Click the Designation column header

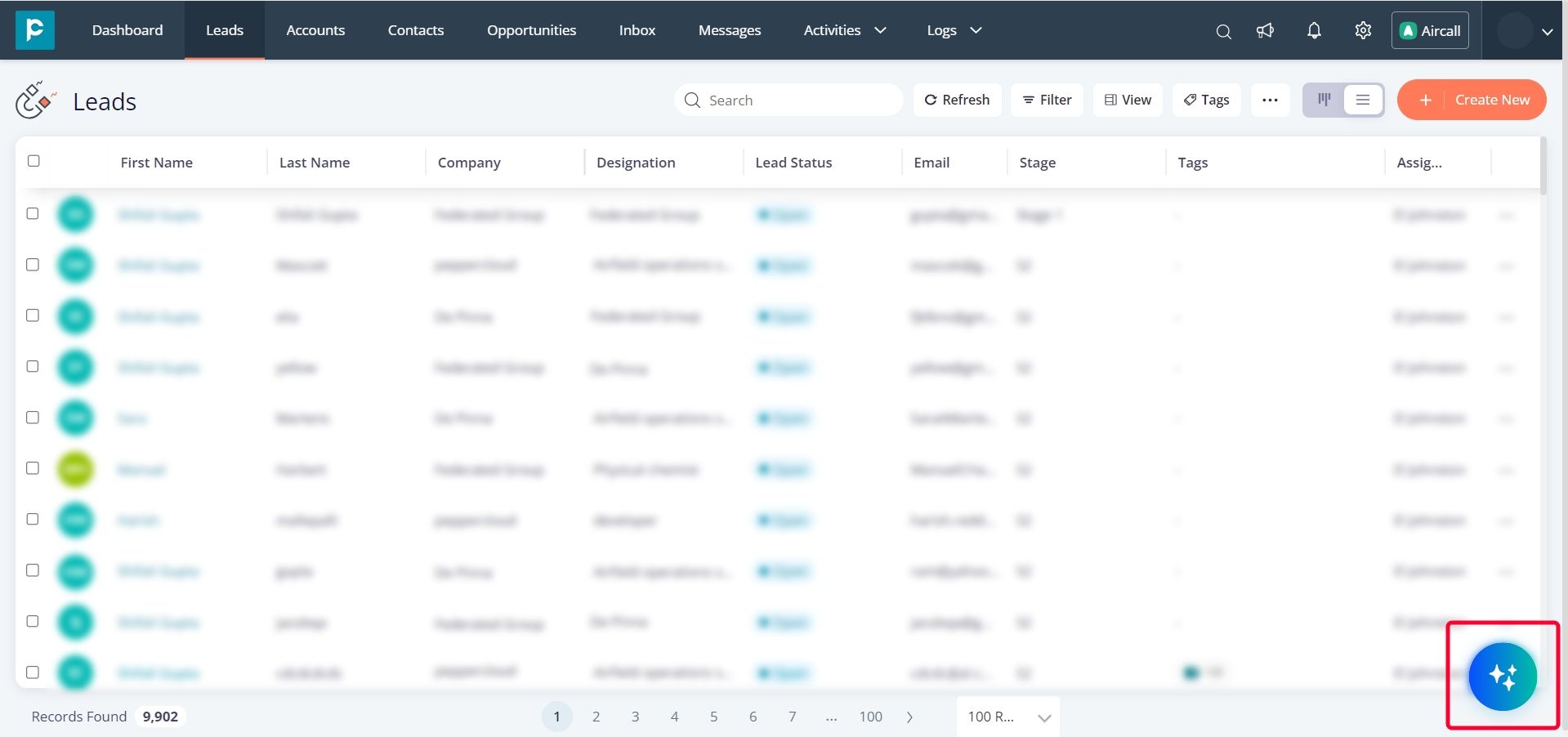[x=636, y=163]
